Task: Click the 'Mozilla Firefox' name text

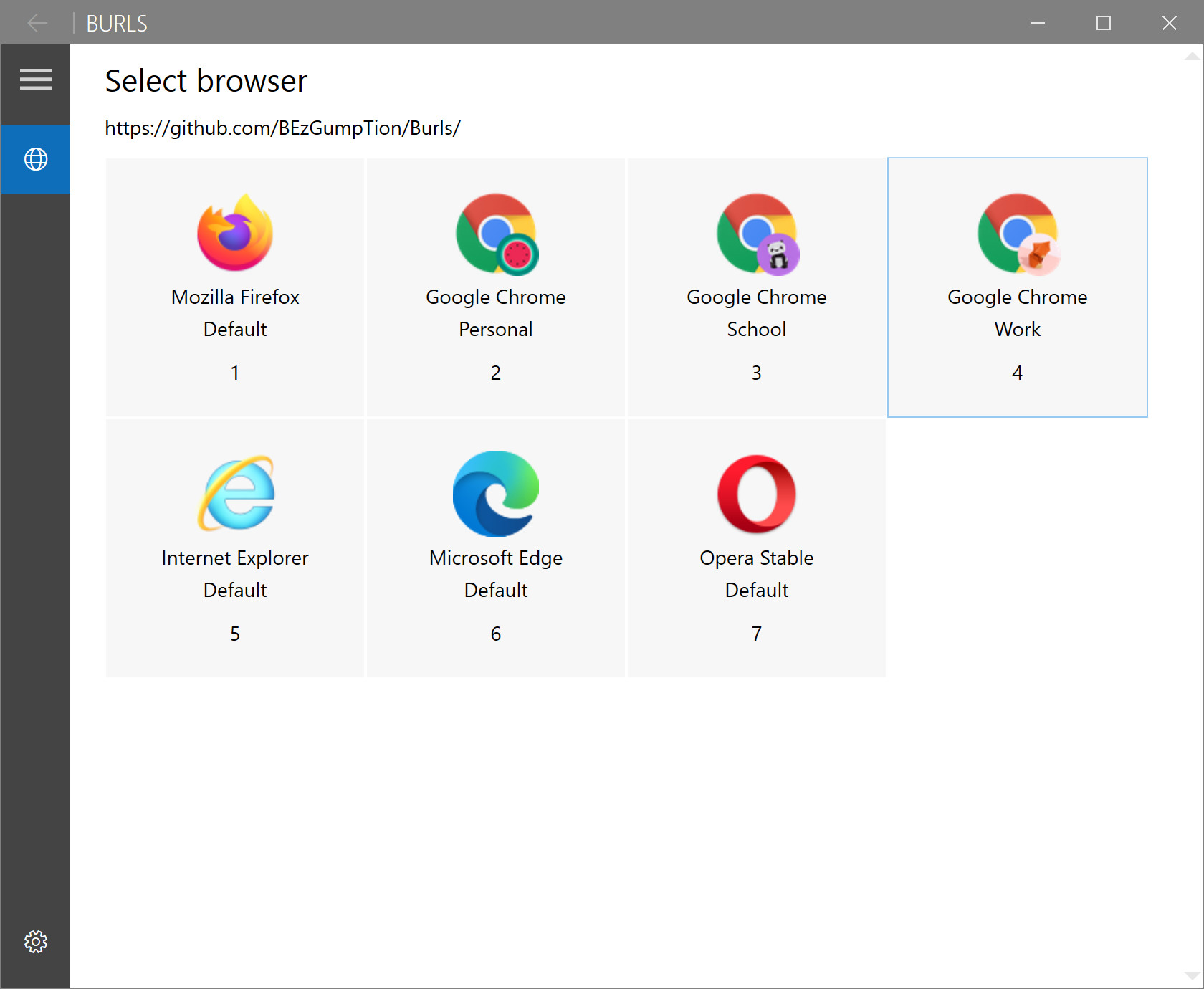Action: tap(235, 297)
